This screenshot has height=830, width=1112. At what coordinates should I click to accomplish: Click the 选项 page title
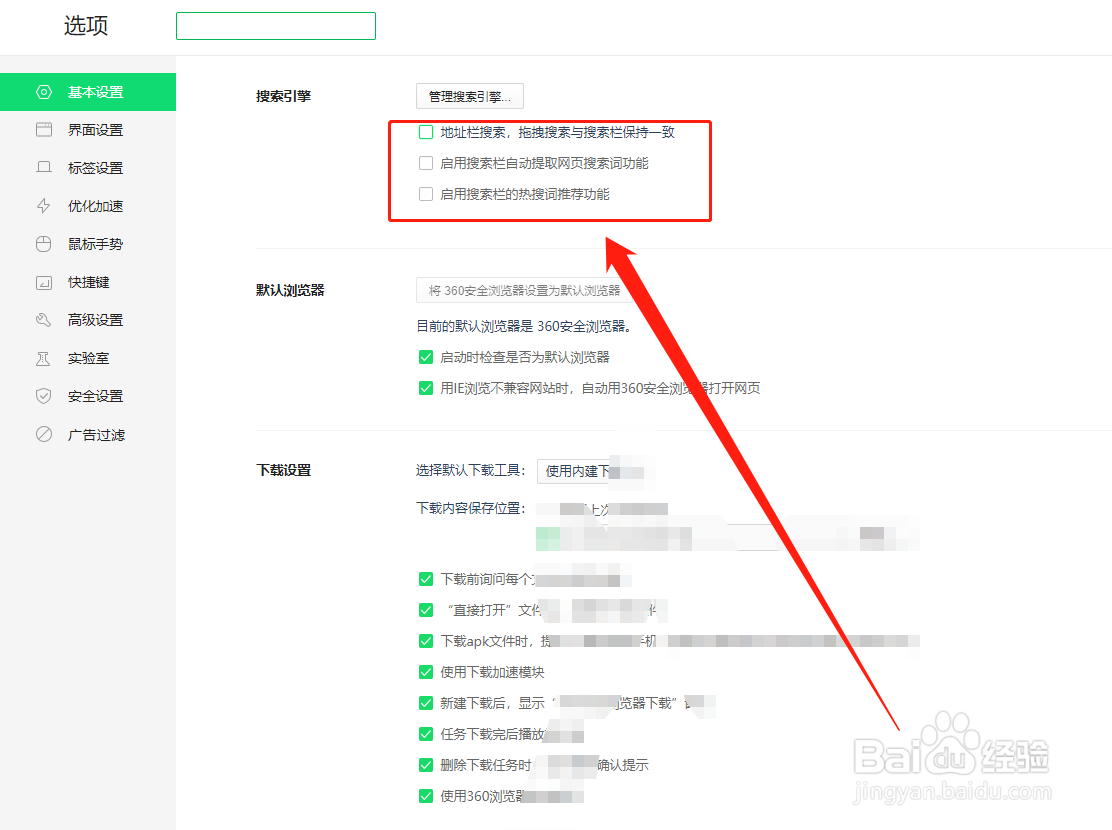pos(86,26)
